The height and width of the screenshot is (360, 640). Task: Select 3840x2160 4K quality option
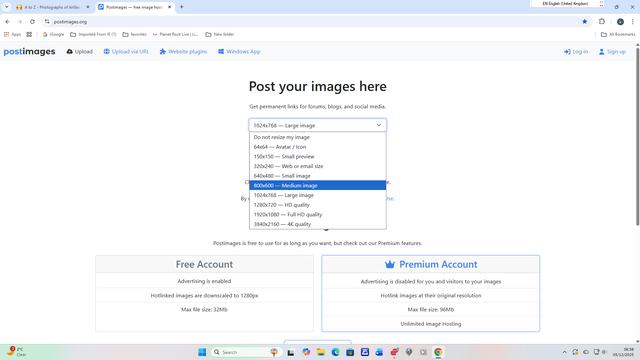pyautogui.click(x=318, y=224)
